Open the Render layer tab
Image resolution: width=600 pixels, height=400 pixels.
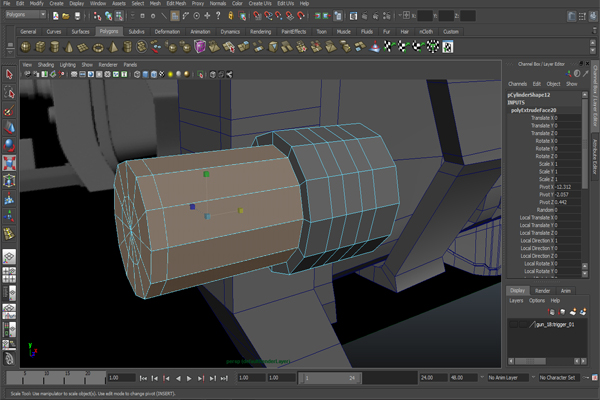click(x=542, y=291)
